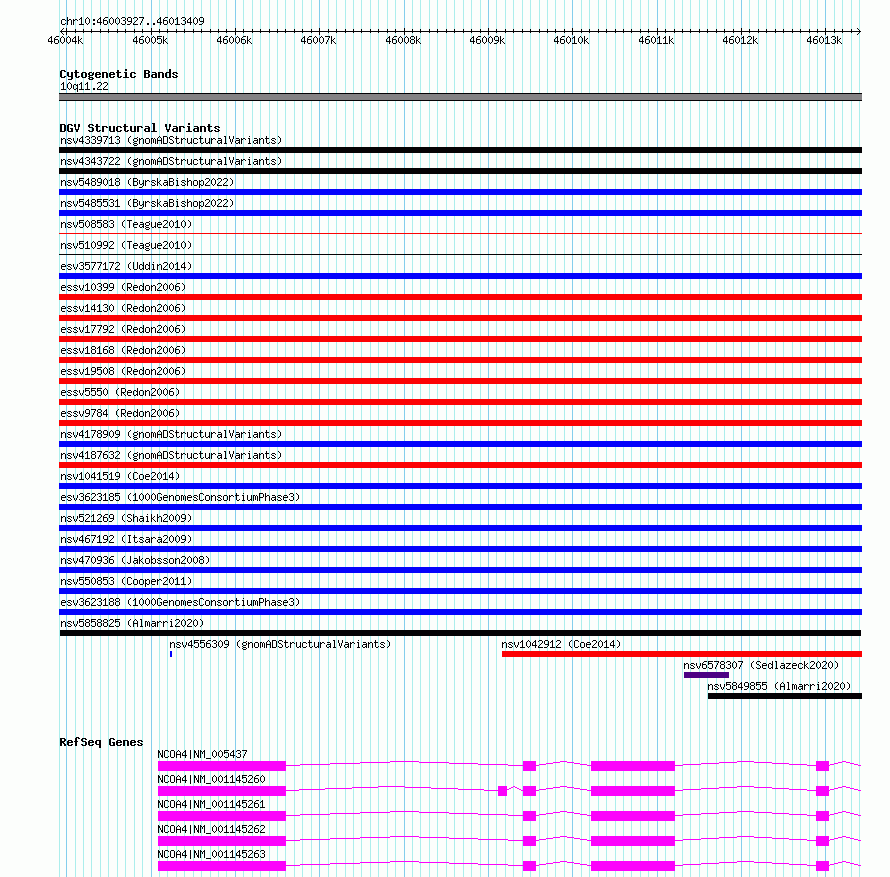This screenshot has height=877, width=890.
Task: Select nsv508583 (Teague2010) variant
Action: pos(126,224)
